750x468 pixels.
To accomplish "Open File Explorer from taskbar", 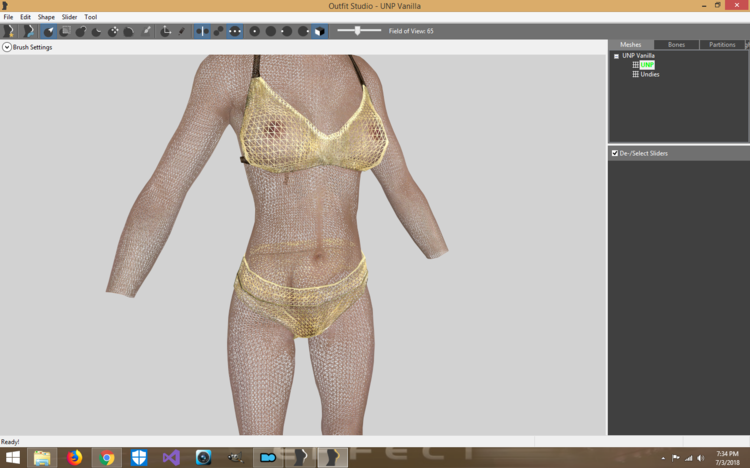I will 42,458.
